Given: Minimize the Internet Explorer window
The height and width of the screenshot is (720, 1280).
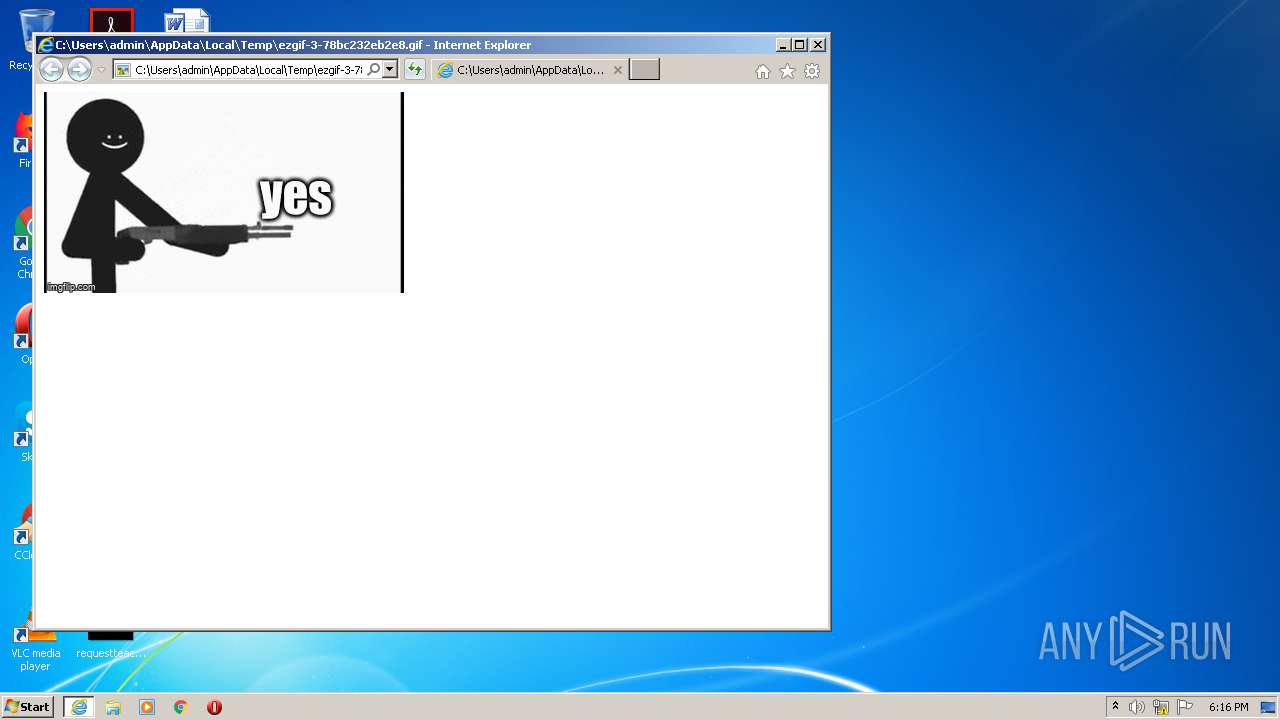Looking at the screenshot, I should [x=783, y=45].
